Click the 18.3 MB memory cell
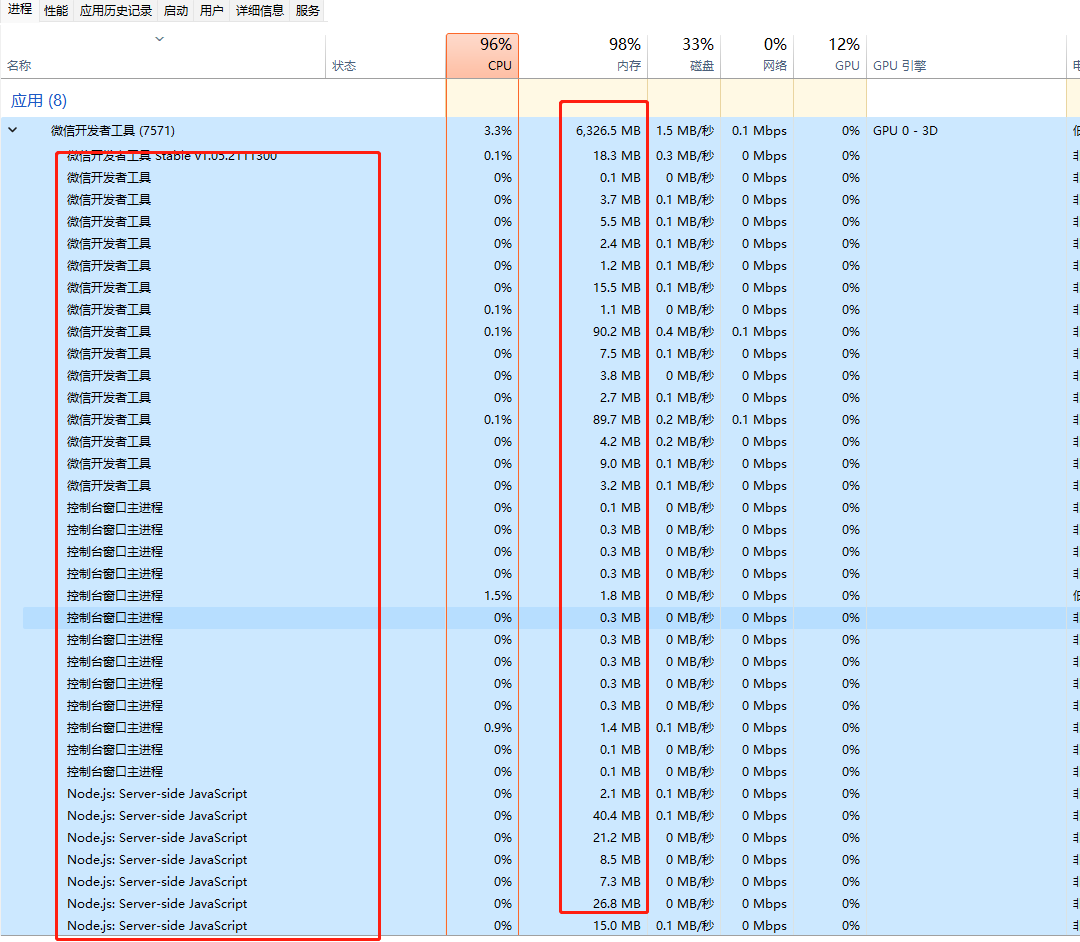Screen dimensions: 1080x942 click(616, 156)
